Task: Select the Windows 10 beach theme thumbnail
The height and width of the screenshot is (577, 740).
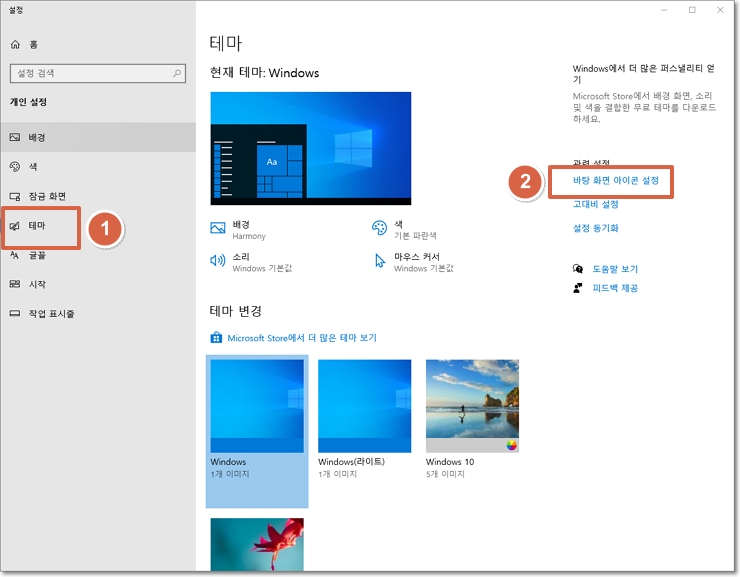Action: (472, 406)
